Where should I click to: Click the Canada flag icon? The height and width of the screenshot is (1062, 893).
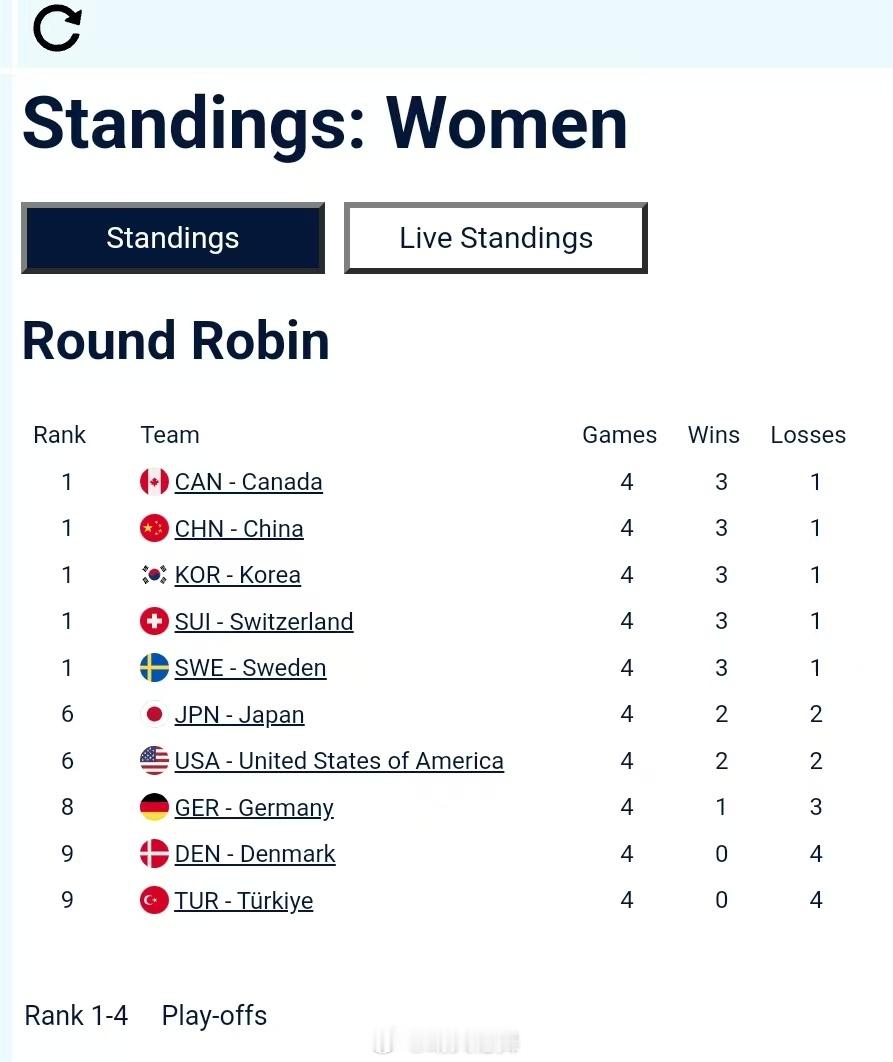(154, 482)
